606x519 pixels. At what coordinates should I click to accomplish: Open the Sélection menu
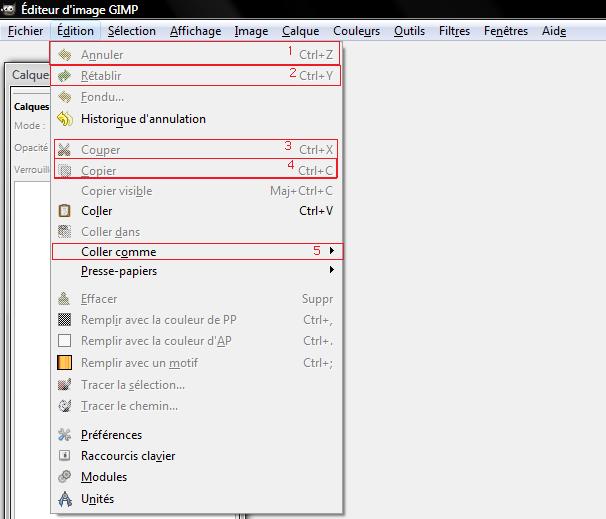pos(132,31)
